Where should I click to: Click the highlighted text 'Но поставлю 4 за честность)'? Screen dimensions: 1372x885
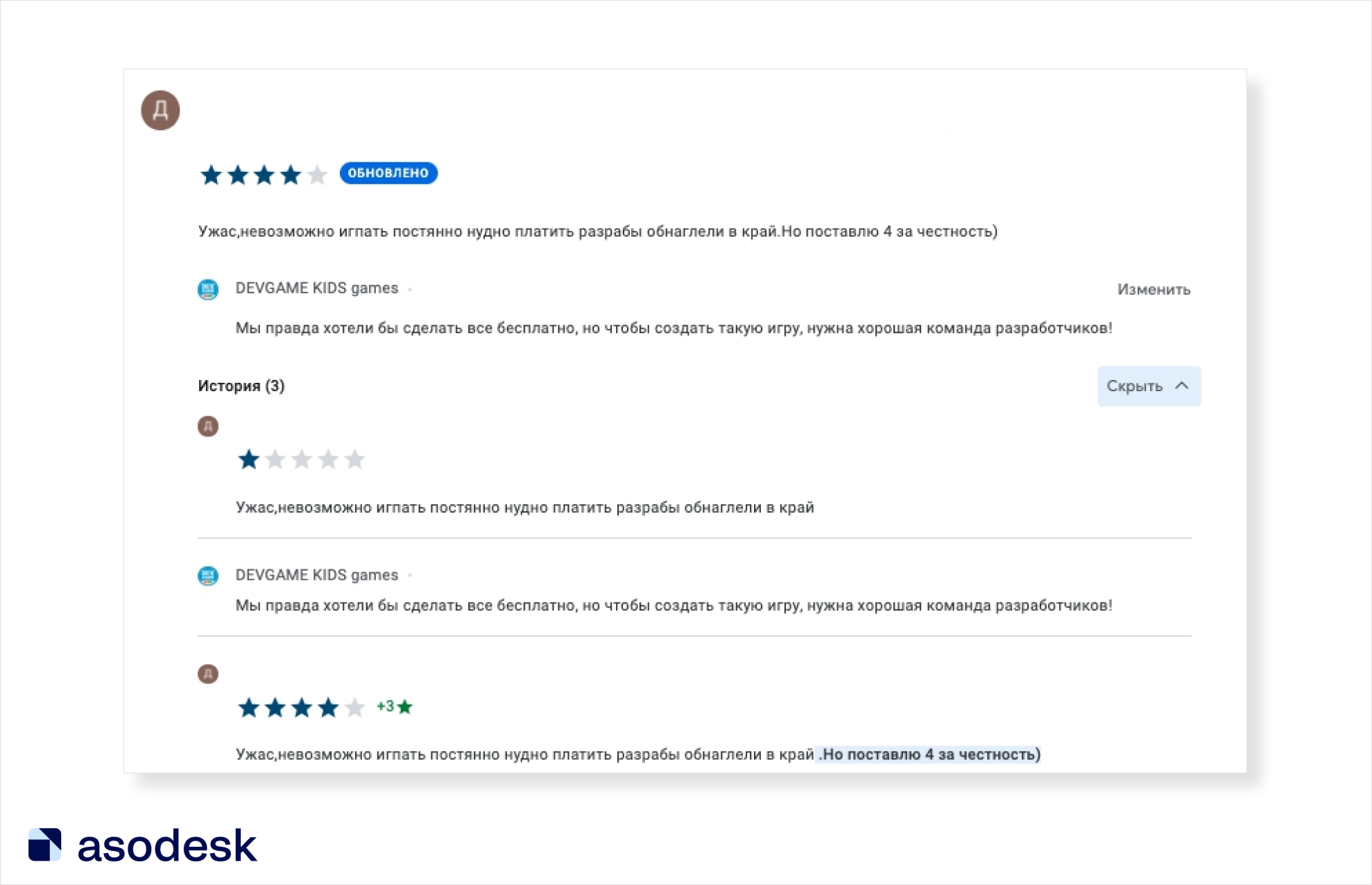pyautogui.click(x=929, y=755)
